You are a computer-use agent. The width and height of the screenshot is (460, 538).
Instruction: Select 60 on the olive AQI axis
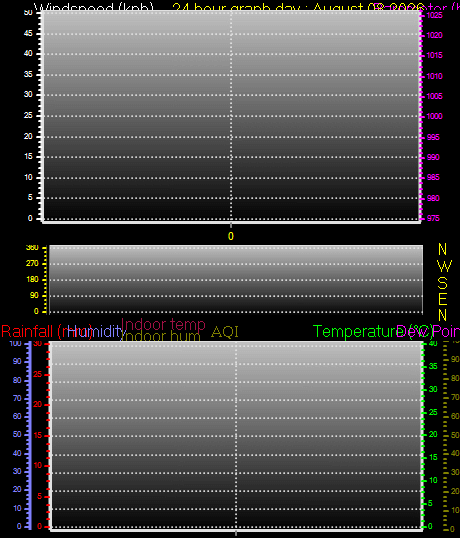[x=455, y=416]
